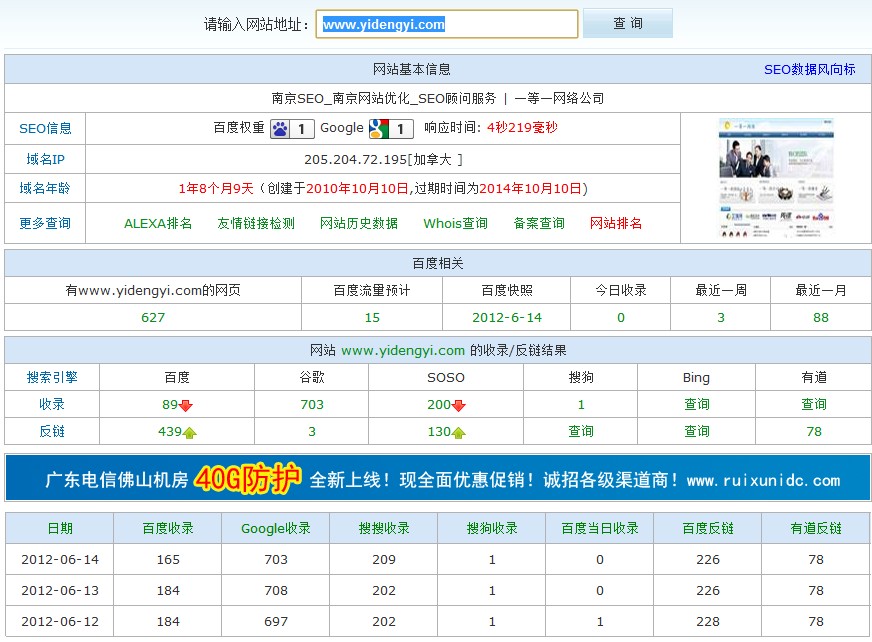Select the 2012-06-14 date row

(x=438, y=560)
